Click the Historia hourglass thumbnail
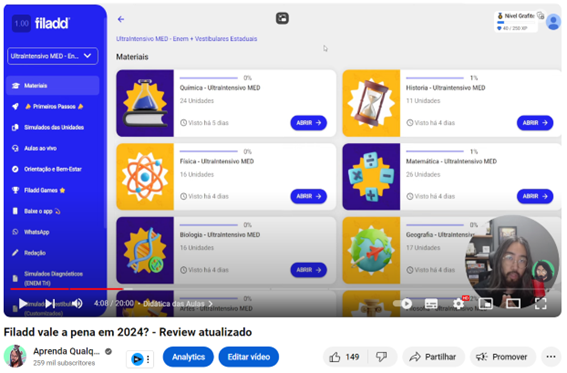The image size is (567, 373). pos(371,103)
